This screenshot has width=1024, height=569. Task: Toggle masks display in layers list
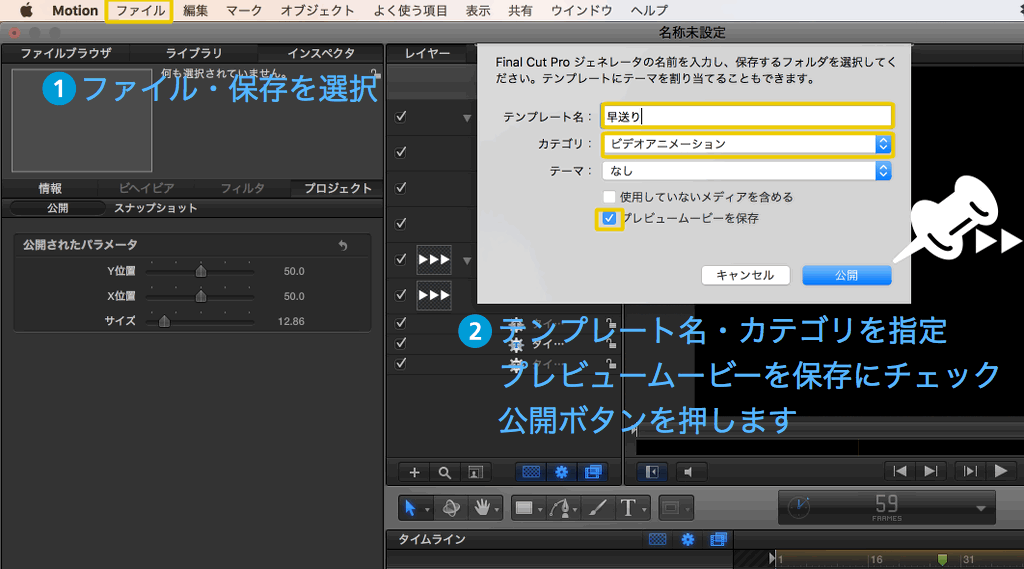point(531,472)
